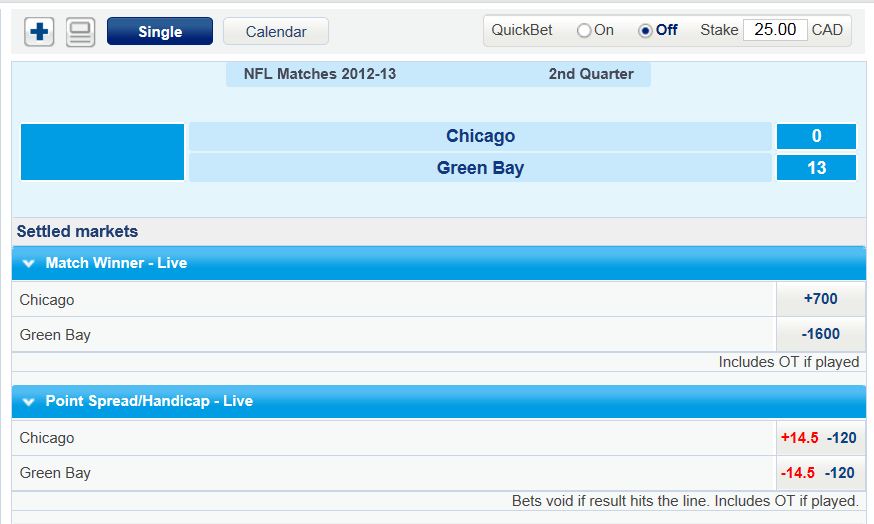
Task: Click the QuickBet label
Action: pyautogui.click(x=522, y=30)
